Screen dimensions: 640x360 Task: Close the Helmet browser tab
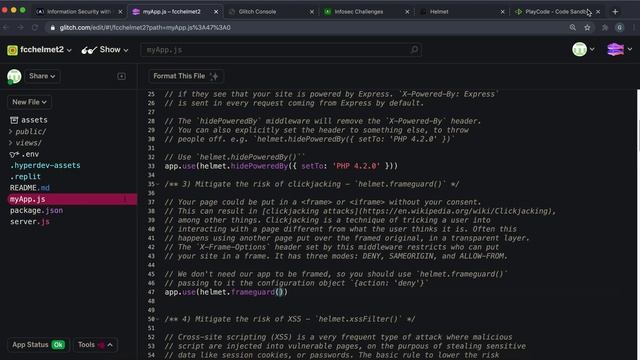tap(502, 12)
